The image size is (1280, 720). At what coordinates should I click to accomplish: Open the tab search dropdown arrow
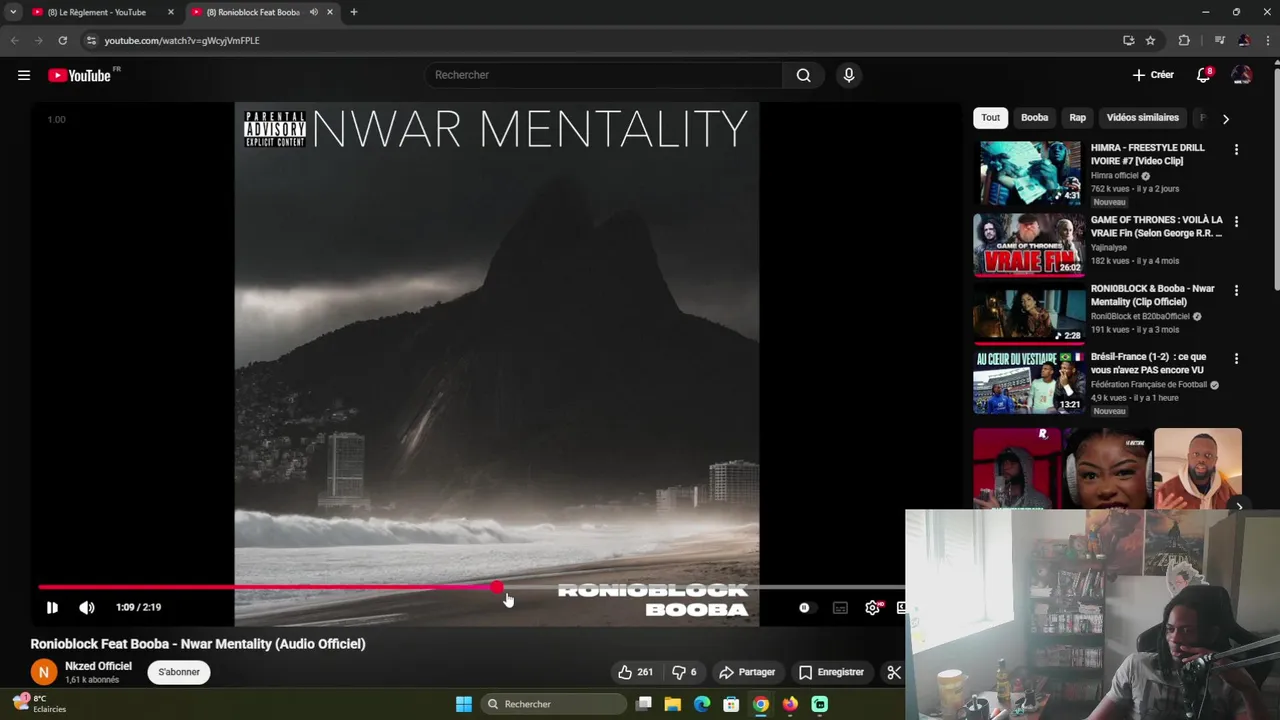coord(13,12)
